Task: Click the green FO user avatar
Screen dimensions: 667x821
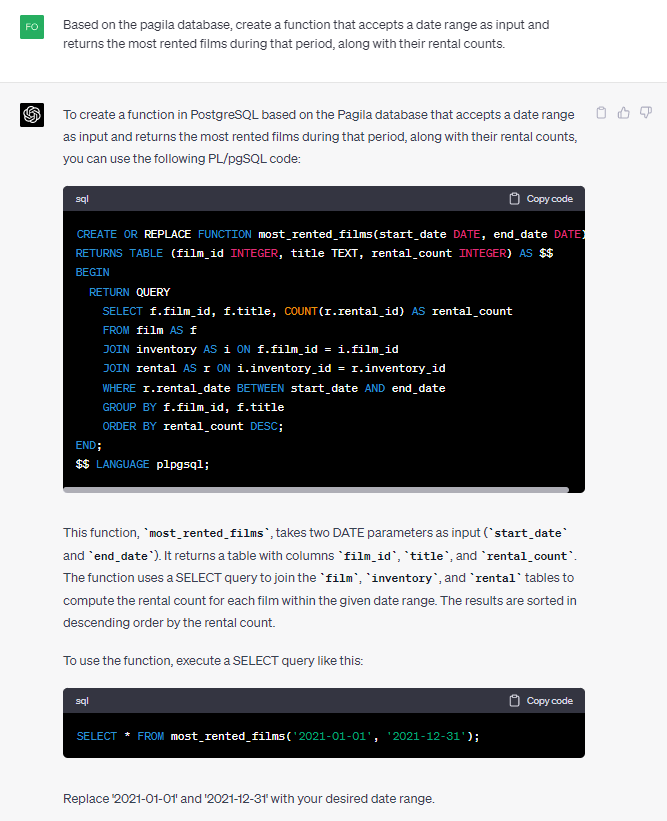Action: pos(32,27)
